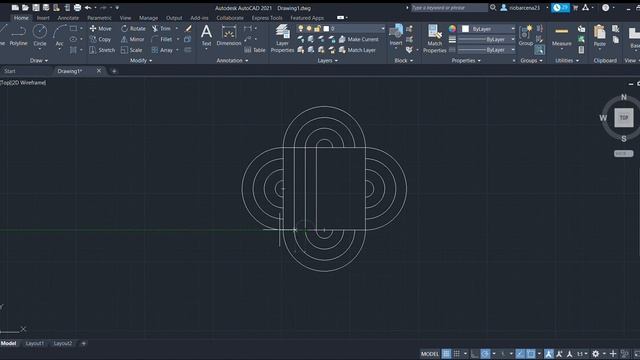The width and height of the screenshot is (640, 360).
Task: Open Layer Properties manager
Action: [x=282, y=38]
